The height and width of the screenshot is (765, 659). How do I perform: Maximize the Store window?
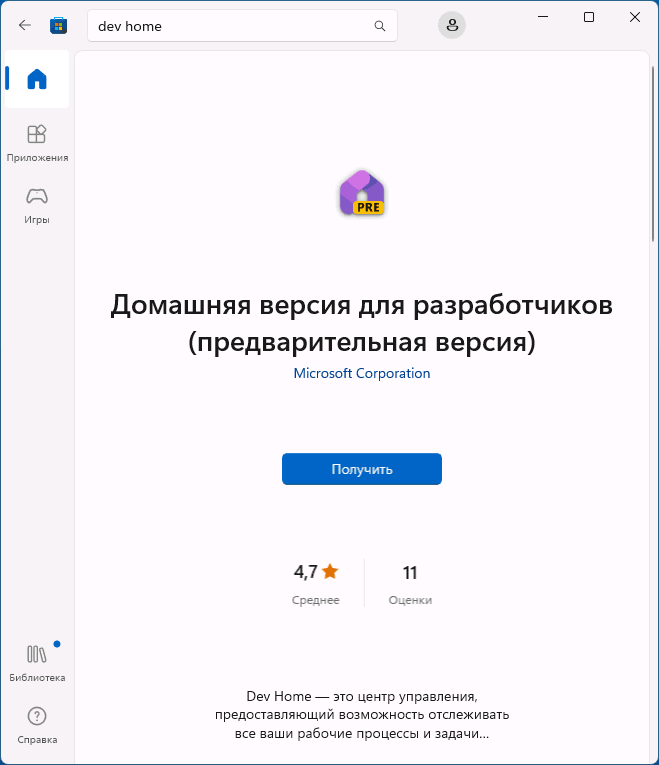(x=589, y=17)
